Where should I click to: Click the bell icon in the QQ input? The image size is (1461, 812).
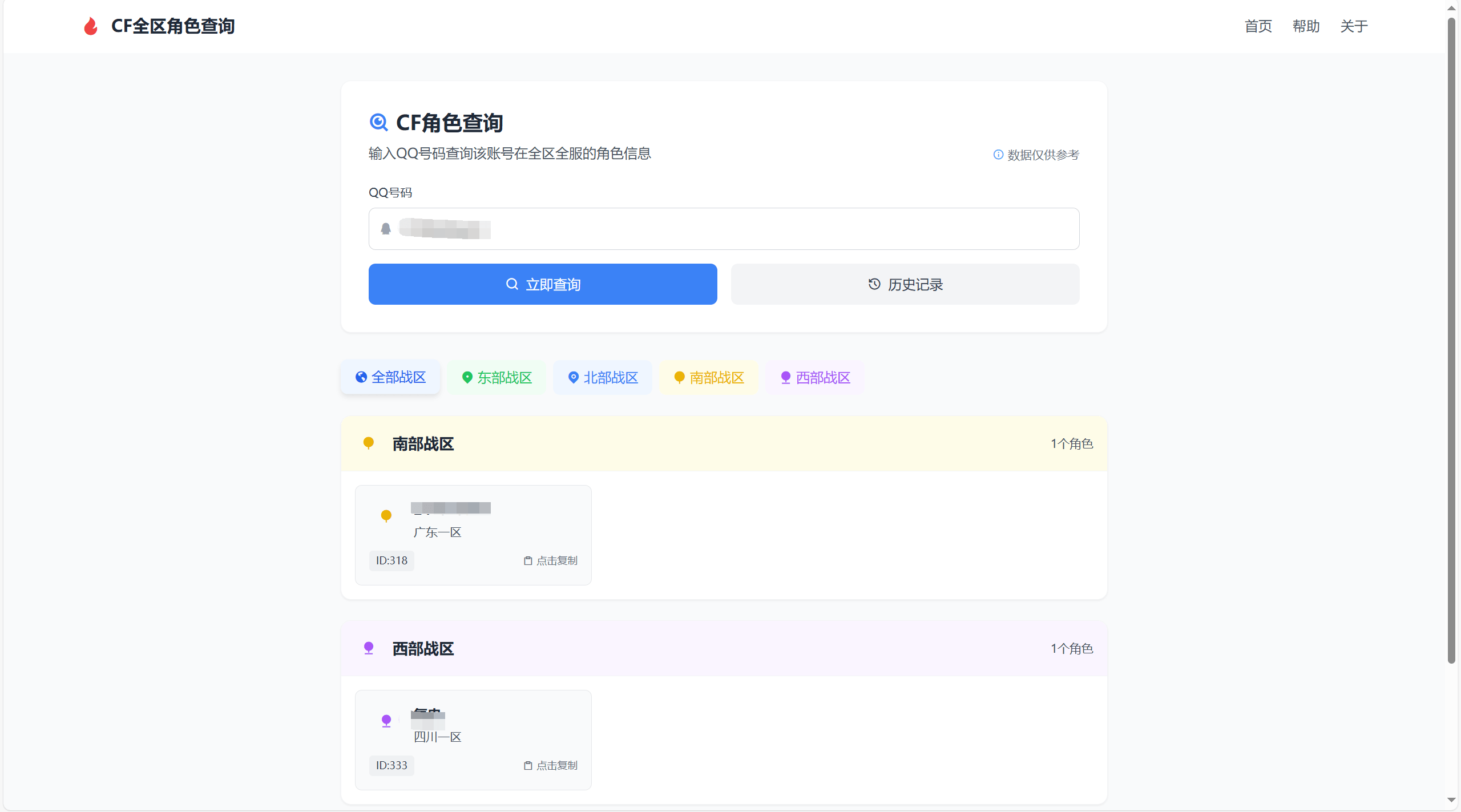click(x=386, y=229)
